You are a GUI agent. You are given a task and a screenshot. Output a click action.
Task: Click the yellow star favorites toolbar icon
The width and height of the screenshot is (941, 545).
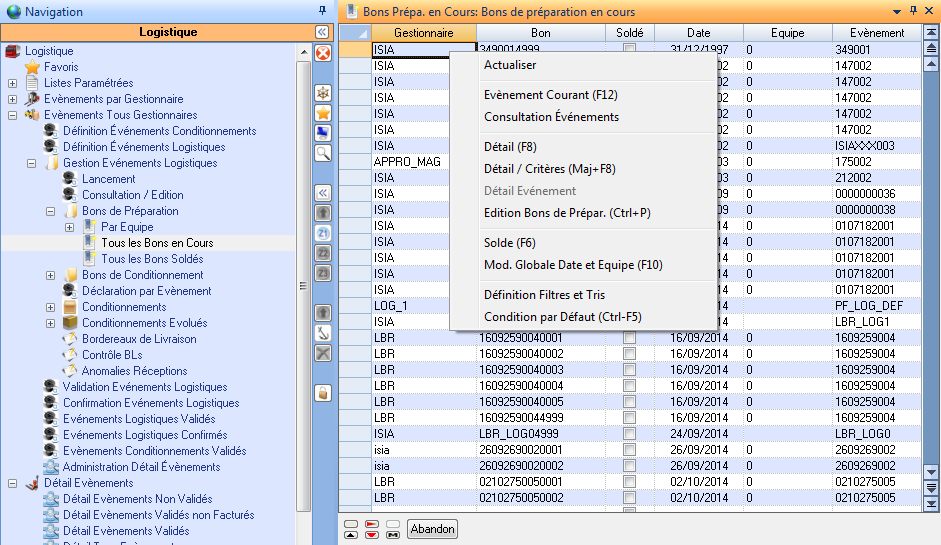[x=323, y=113]
